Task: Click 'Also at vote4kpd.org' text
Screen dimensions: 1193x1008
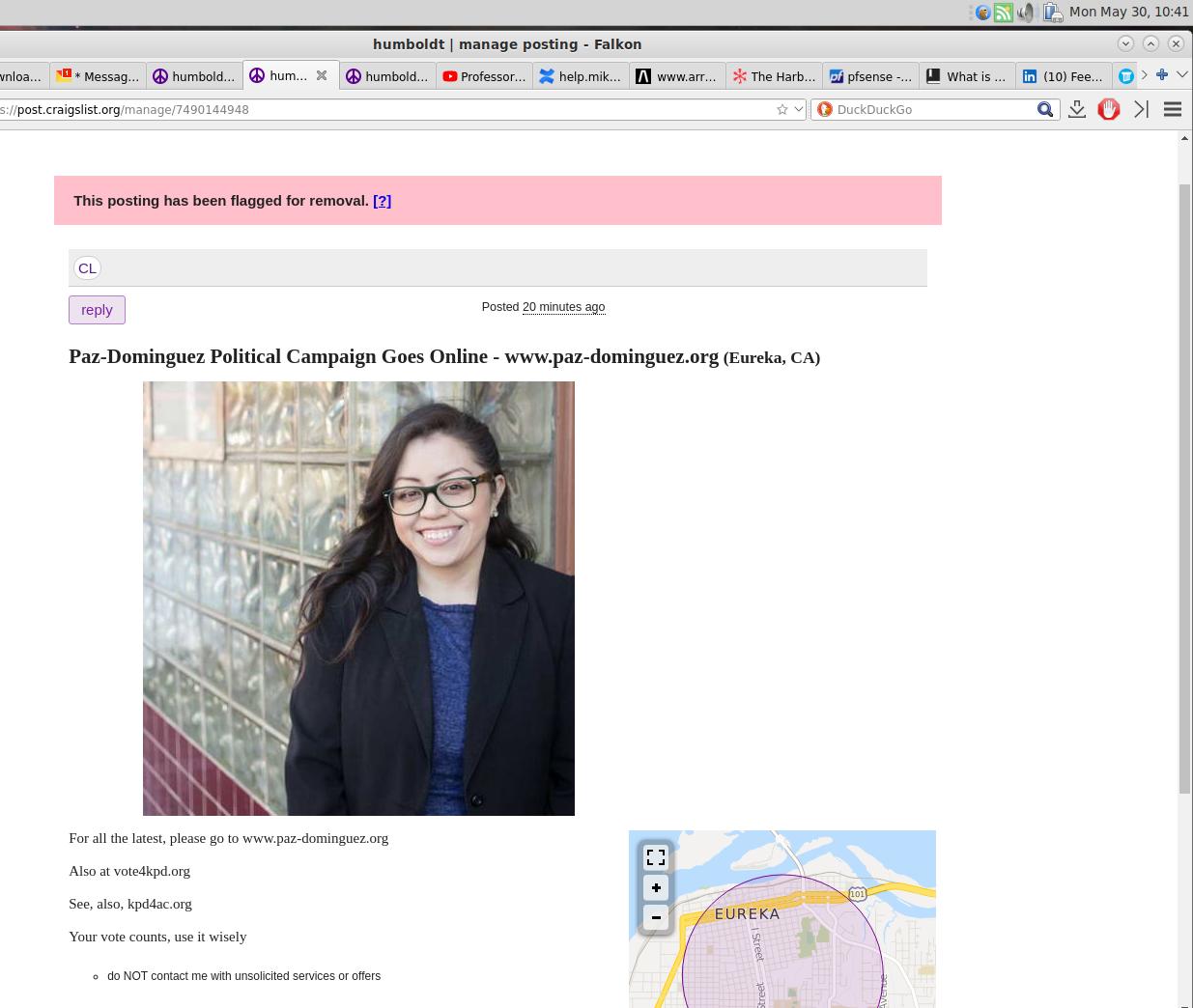Action: click(x=129, y=871)
